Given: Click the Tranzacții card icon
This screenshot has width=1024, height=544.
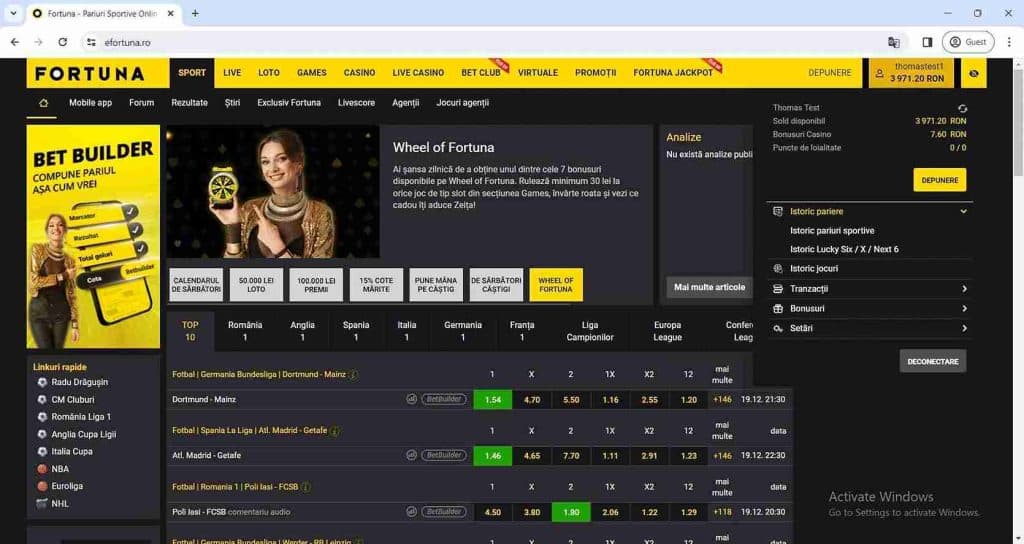Looking at the screenshot, I should (x=778, y=289).
